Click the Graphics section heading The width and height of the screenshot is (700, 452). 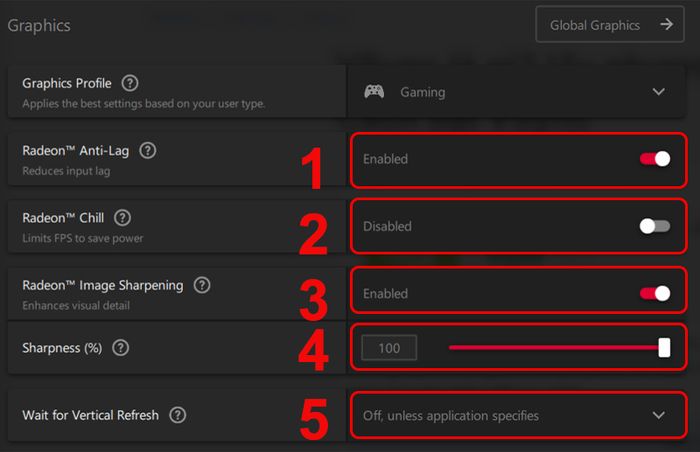point(39,26)
